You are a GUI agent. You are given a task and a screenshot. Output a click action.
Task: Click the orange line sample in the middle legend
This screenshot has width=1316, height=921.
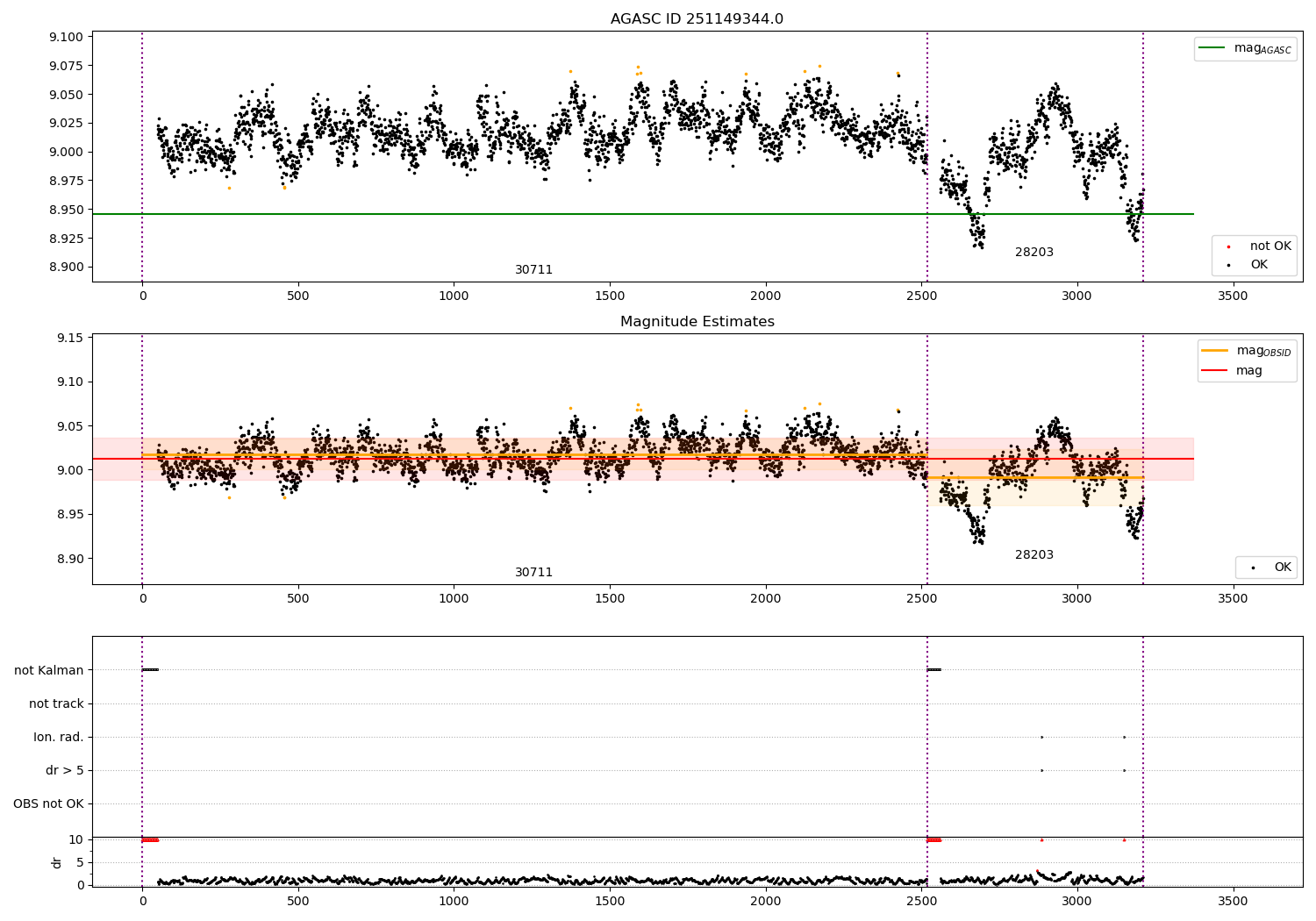pos(1214,351)
